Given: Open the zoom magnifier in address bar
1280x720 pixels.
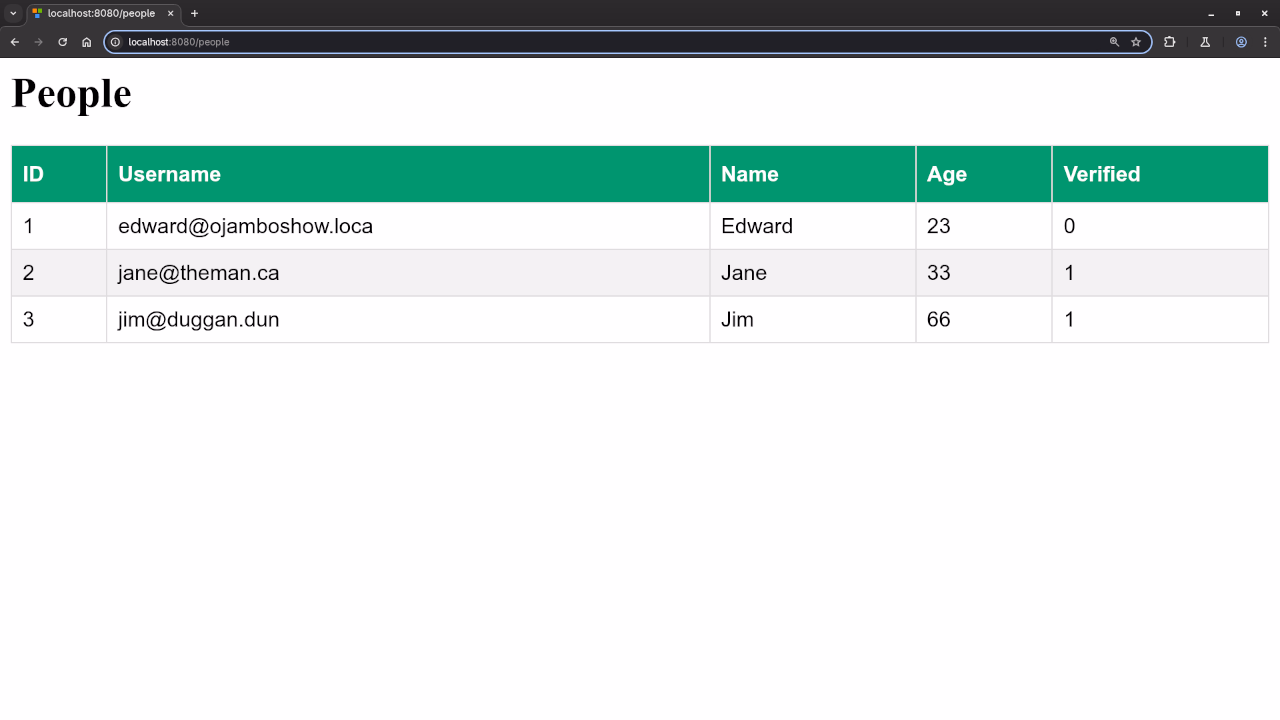Looking at the screenshot, I should (1114, 42).
